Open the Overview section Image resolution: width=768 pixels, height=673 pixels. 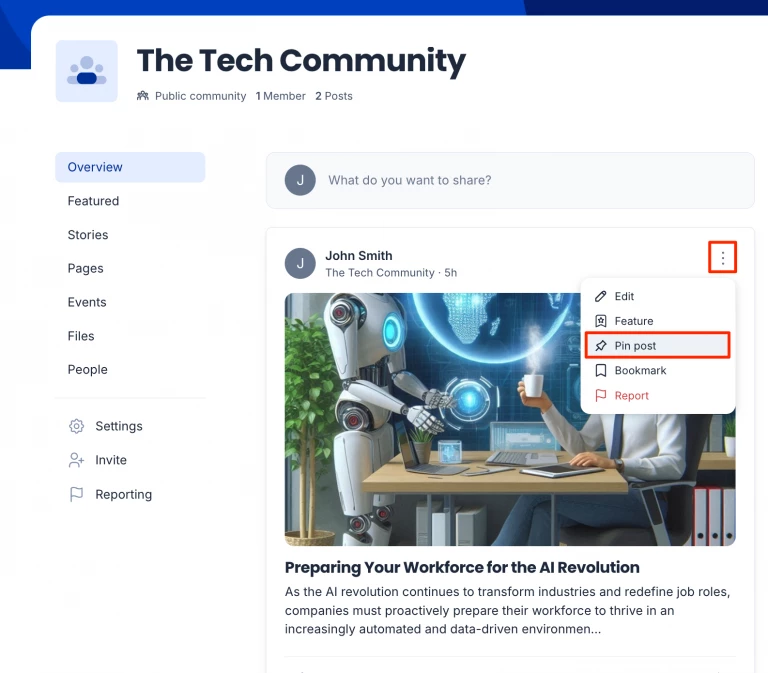coord(130,167)
